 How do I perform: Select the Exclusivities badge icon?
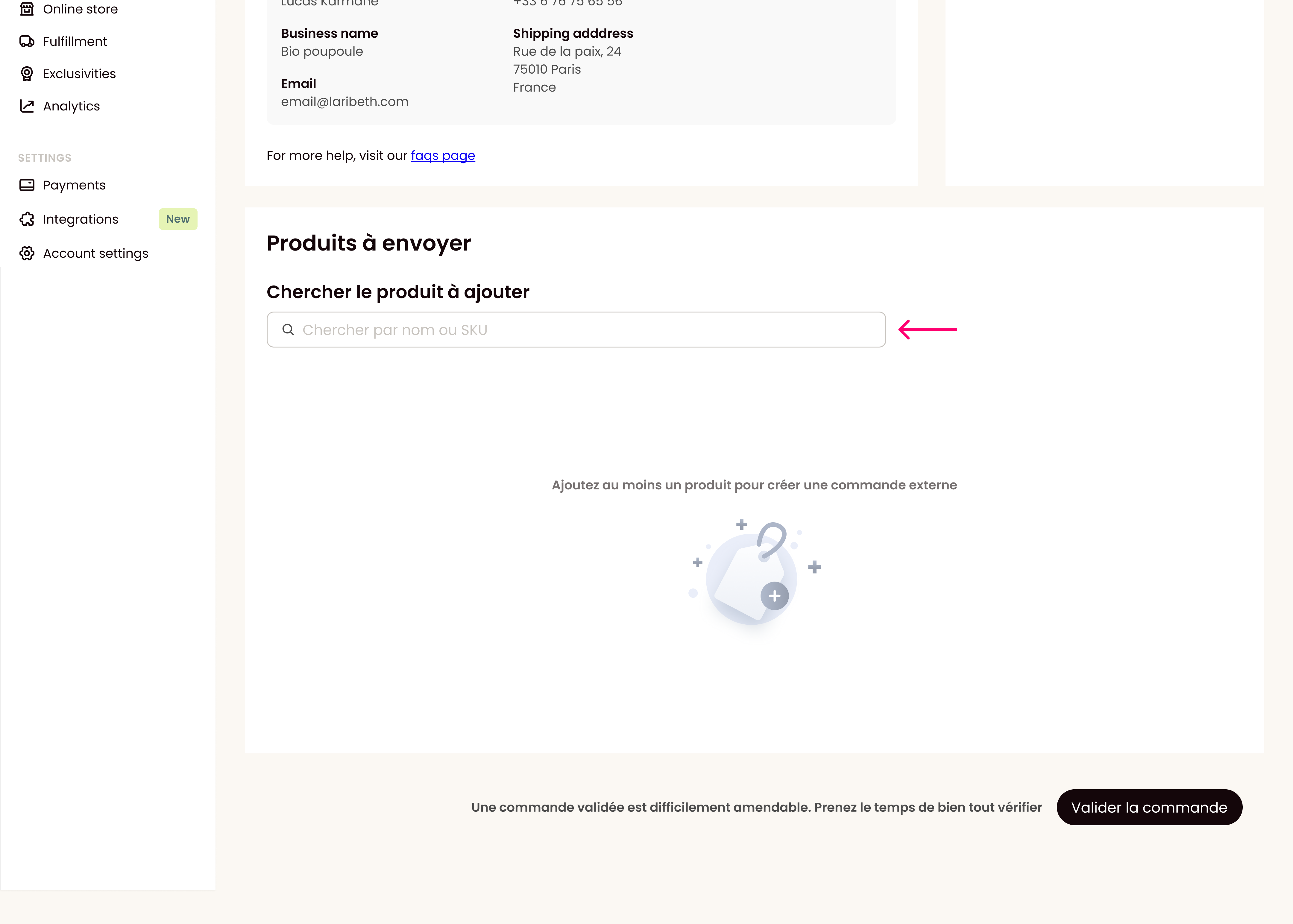(x=27, y=74)
